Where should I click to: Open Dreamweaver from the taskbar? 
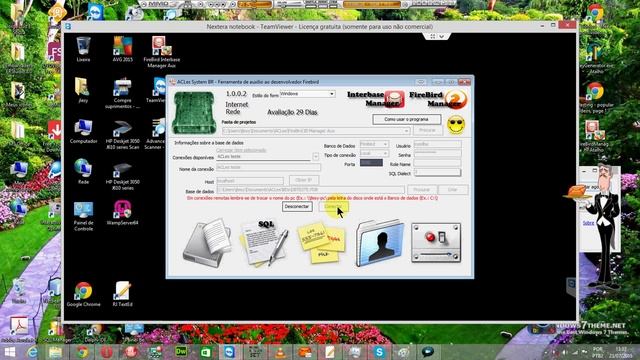point(181,352)
